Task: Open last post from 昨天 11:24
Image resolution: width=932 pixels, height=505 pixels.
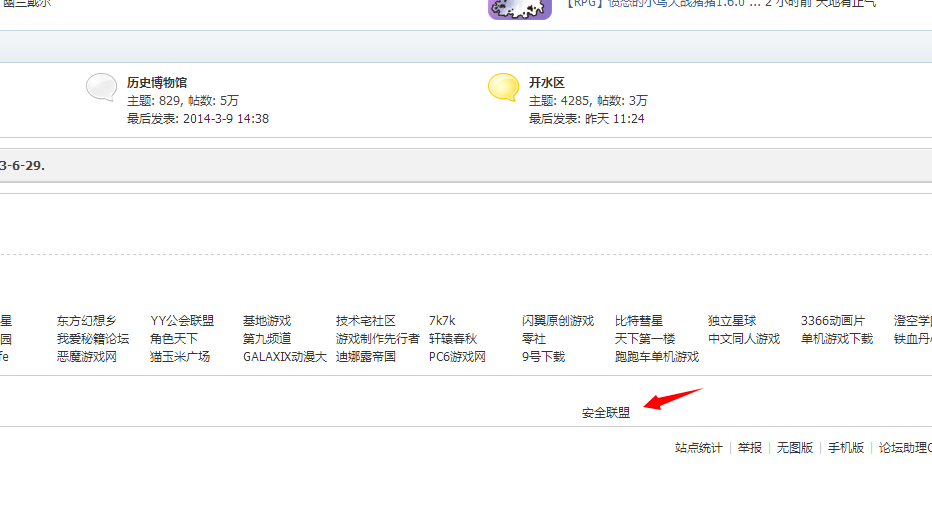Action: coord(615,119)
